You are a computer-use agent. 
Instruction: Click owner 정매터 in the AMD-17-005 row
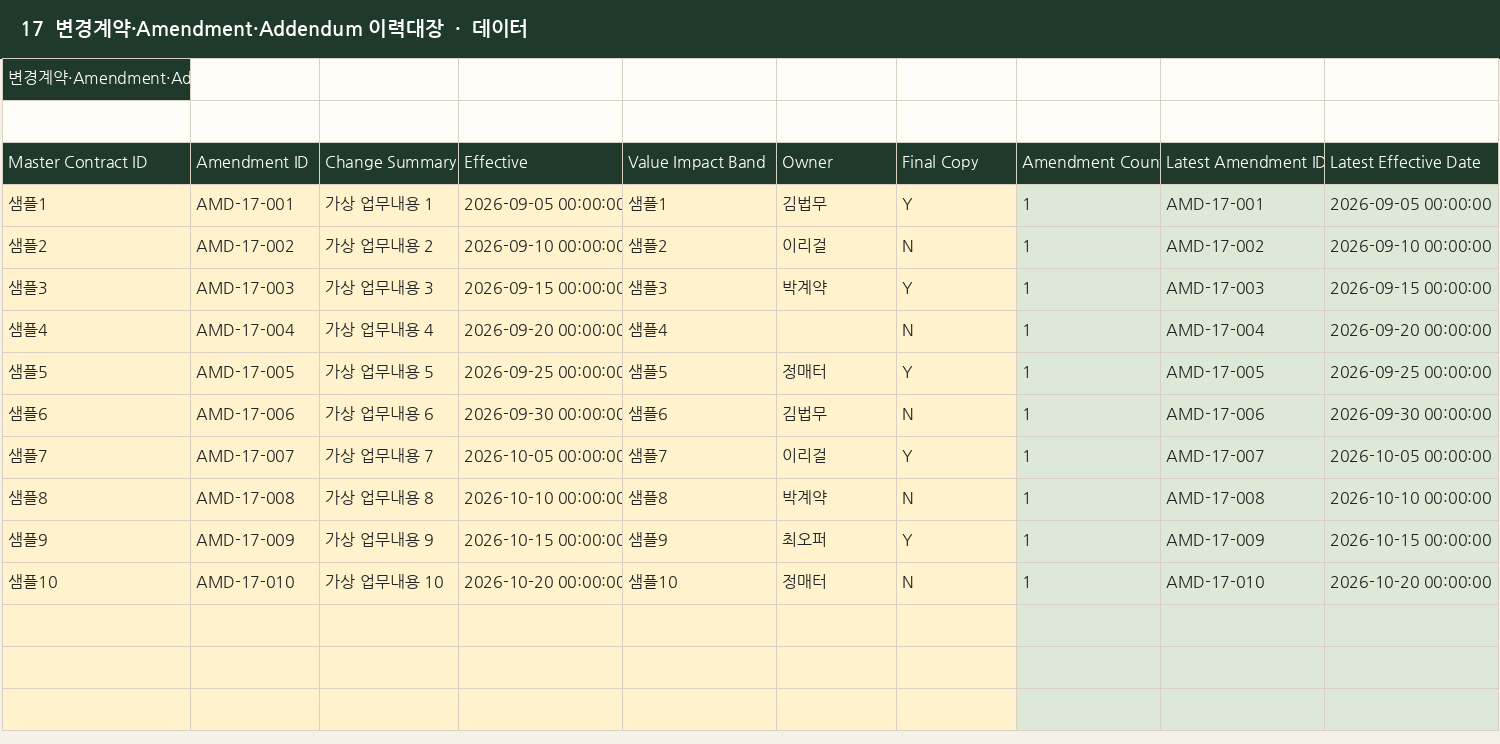tap(836, 373)
